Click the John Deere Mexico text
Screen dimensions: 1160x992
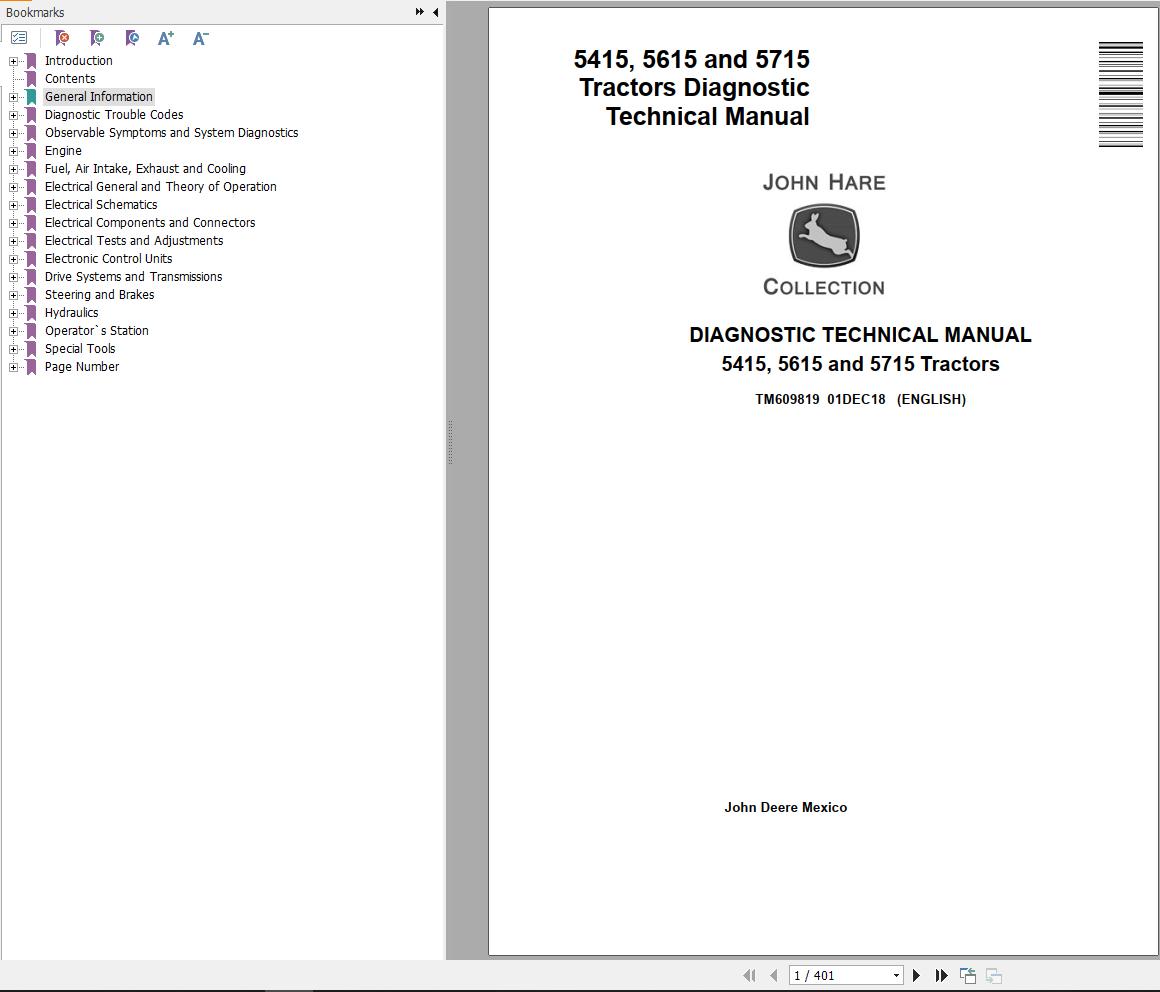point(786,808)
